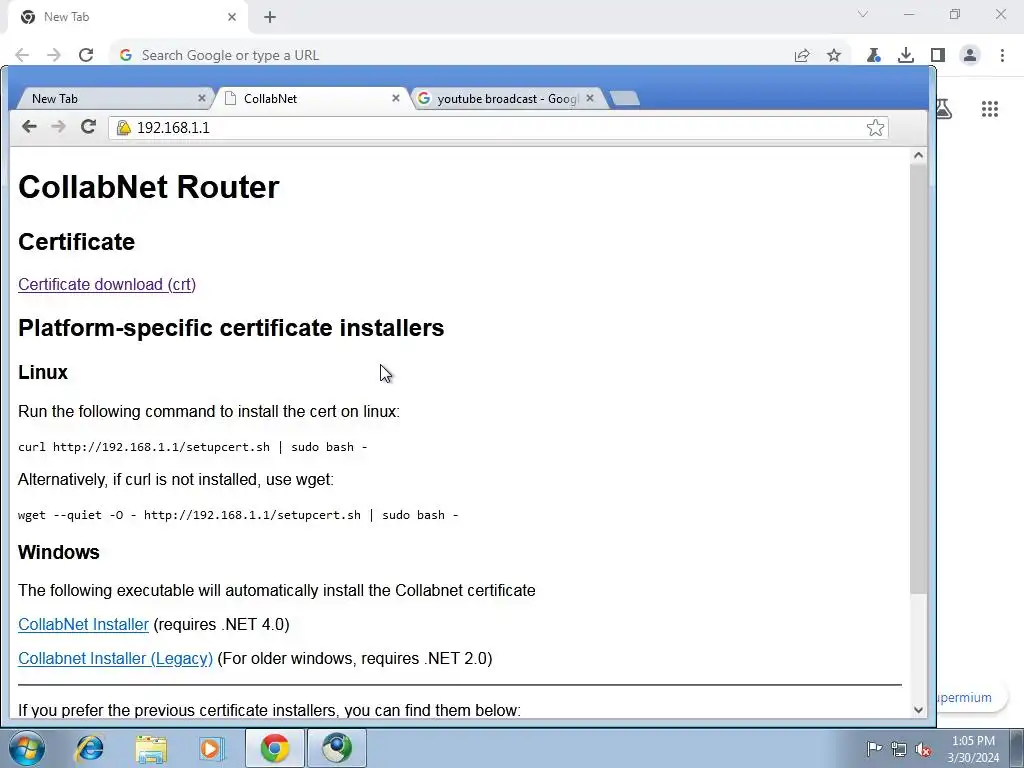Open the Chrome downloads icon
The image size is (1024, 768).
[906, 56]
